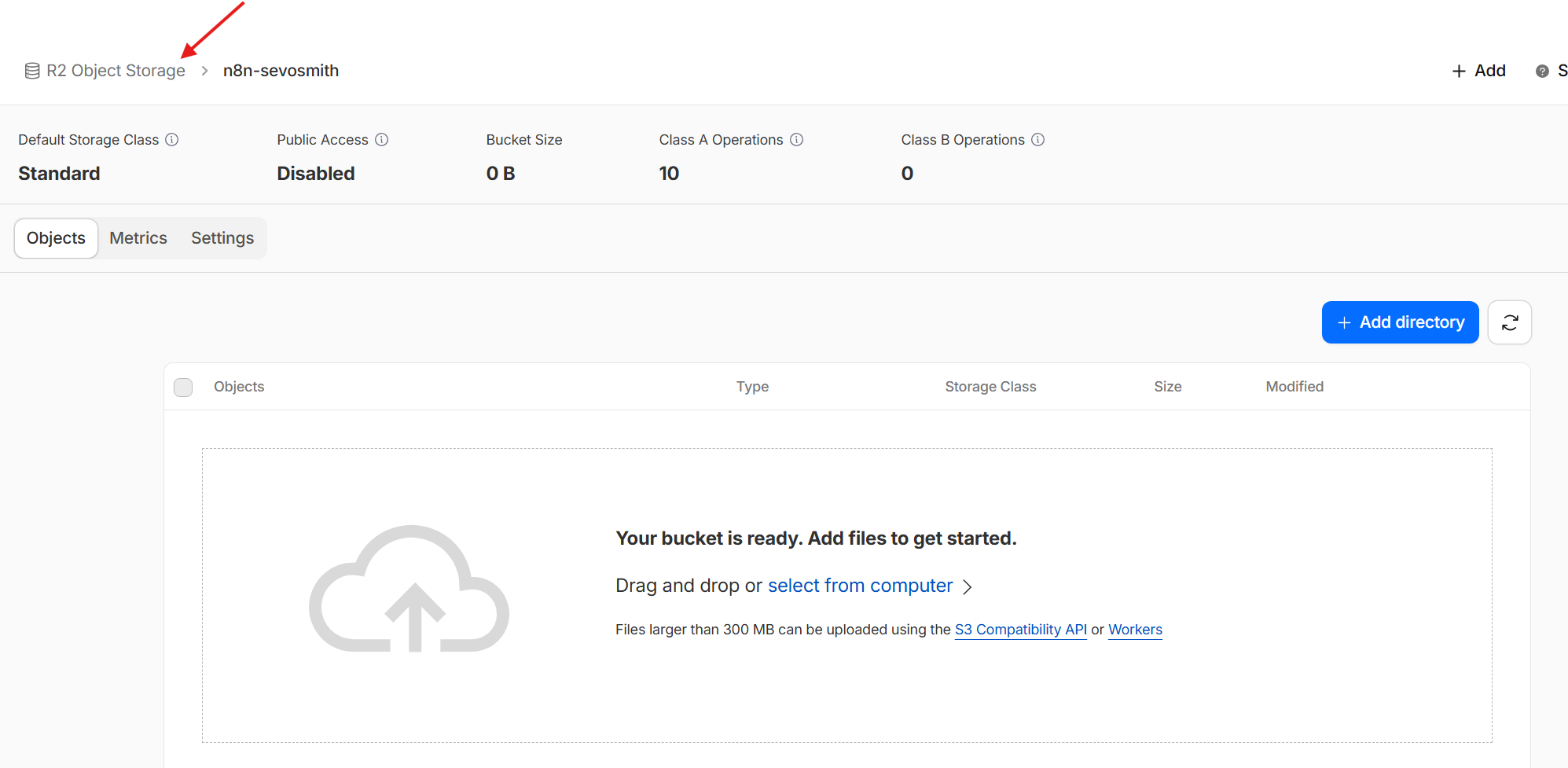
Task: Select the Objects tab
Action: (x=56, y=238)
